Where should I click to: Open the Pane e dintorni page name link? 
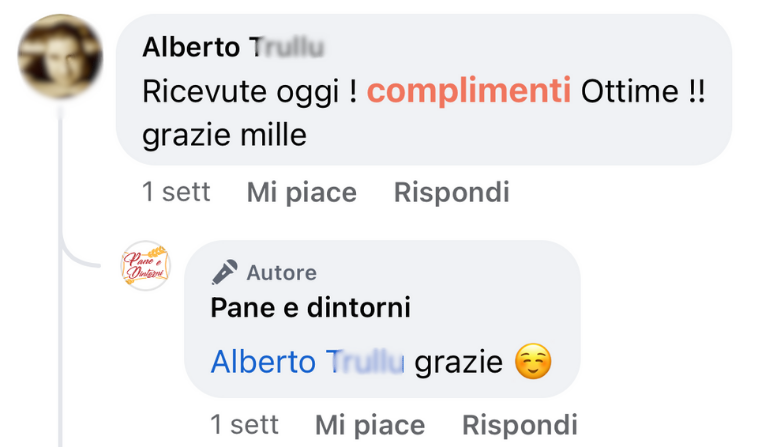tap(310, 308)
